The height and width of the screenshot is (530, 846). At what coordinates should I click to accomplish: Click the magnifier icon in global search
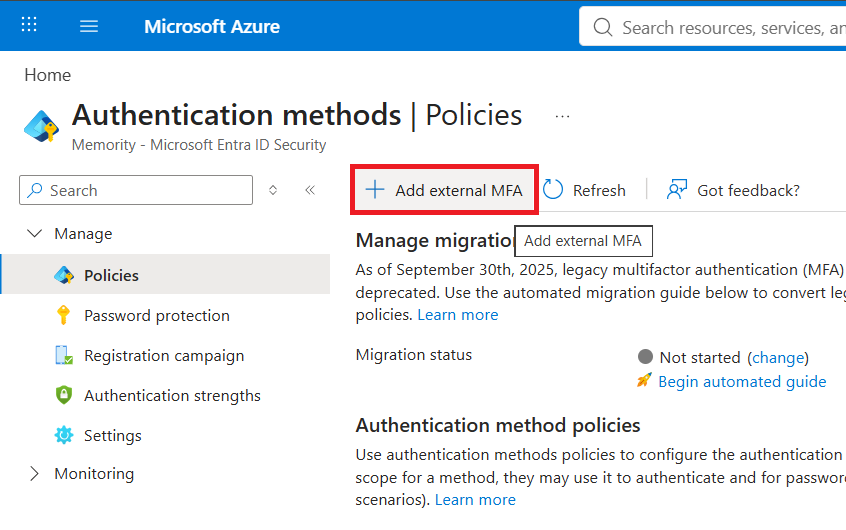click(x=603, y=27)
